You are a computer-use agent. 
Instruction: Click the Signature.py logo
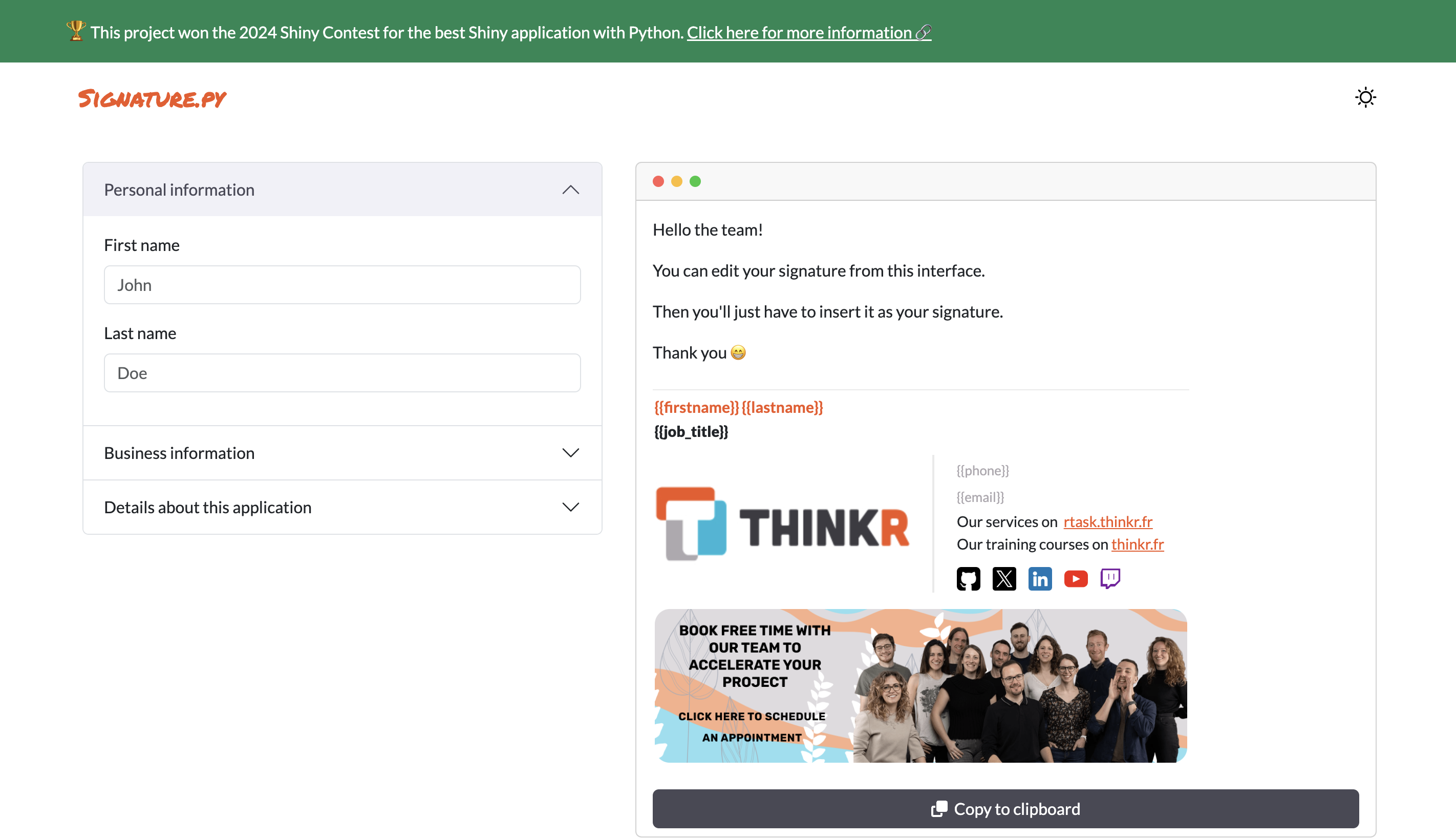click(153, 99)
